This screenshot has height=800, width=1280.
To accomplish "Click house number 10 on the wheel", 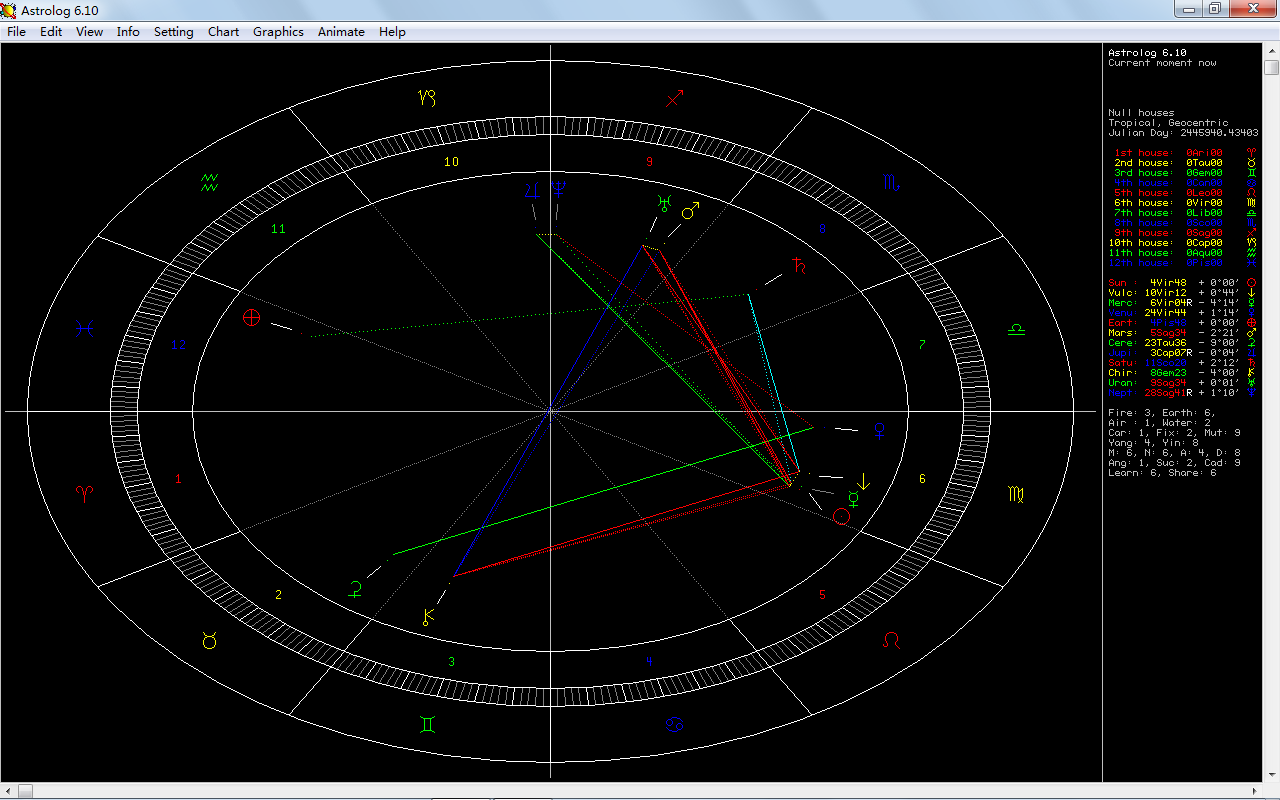I will pos(451,161).
